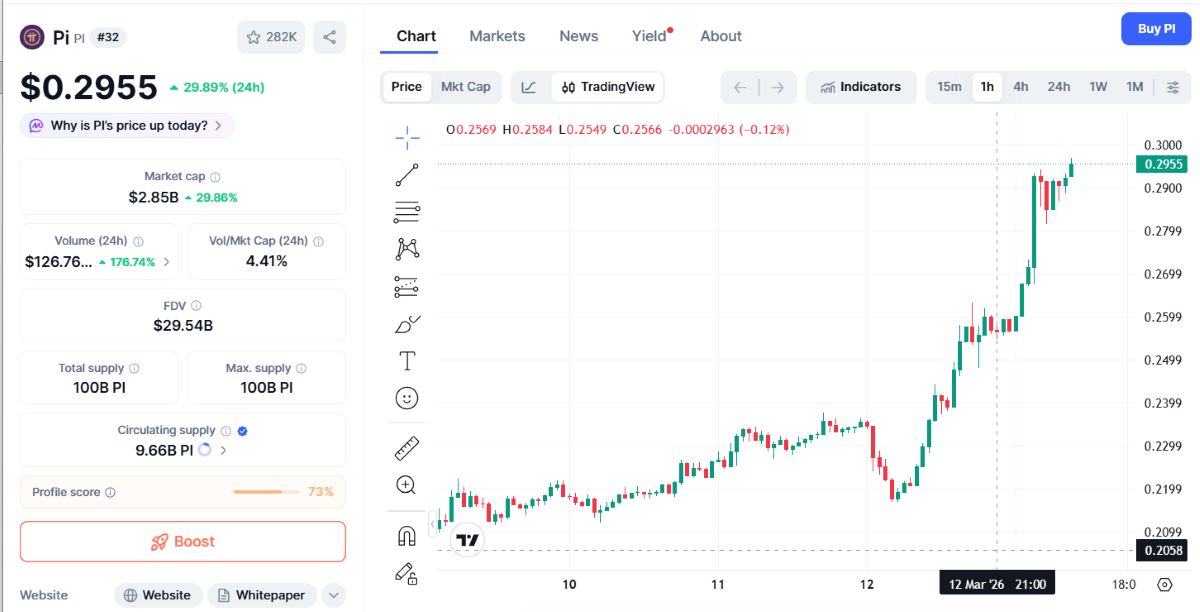Click Market cap info icon
Image resolution: width=1200 pixels, height=612 pixels.
215,177
